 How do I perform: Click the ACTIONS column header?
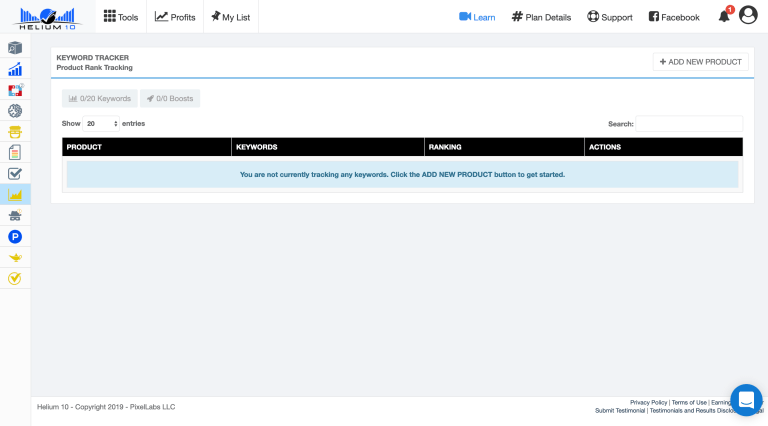[664, 147]
